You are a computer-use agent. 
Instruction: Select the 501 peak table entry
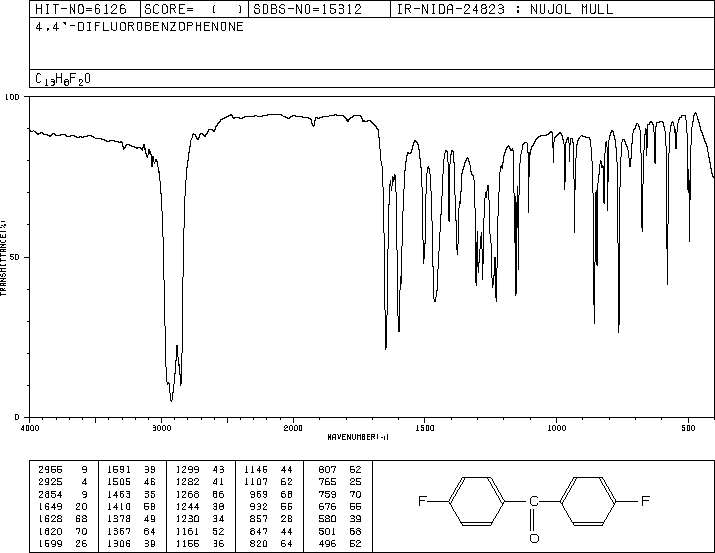[x=340, y=532]
